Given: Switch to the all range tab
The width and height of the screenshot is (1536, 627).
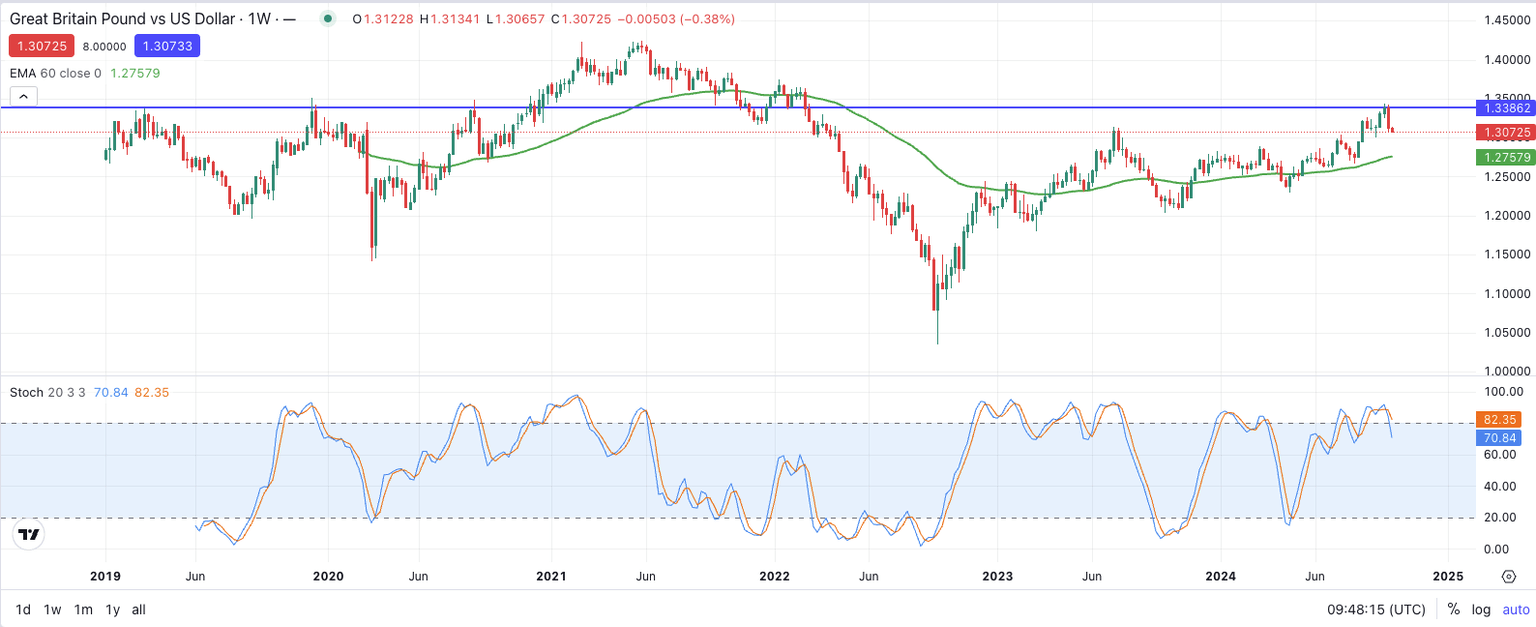Looking at the screenshot, I should (x=138, y=609).
